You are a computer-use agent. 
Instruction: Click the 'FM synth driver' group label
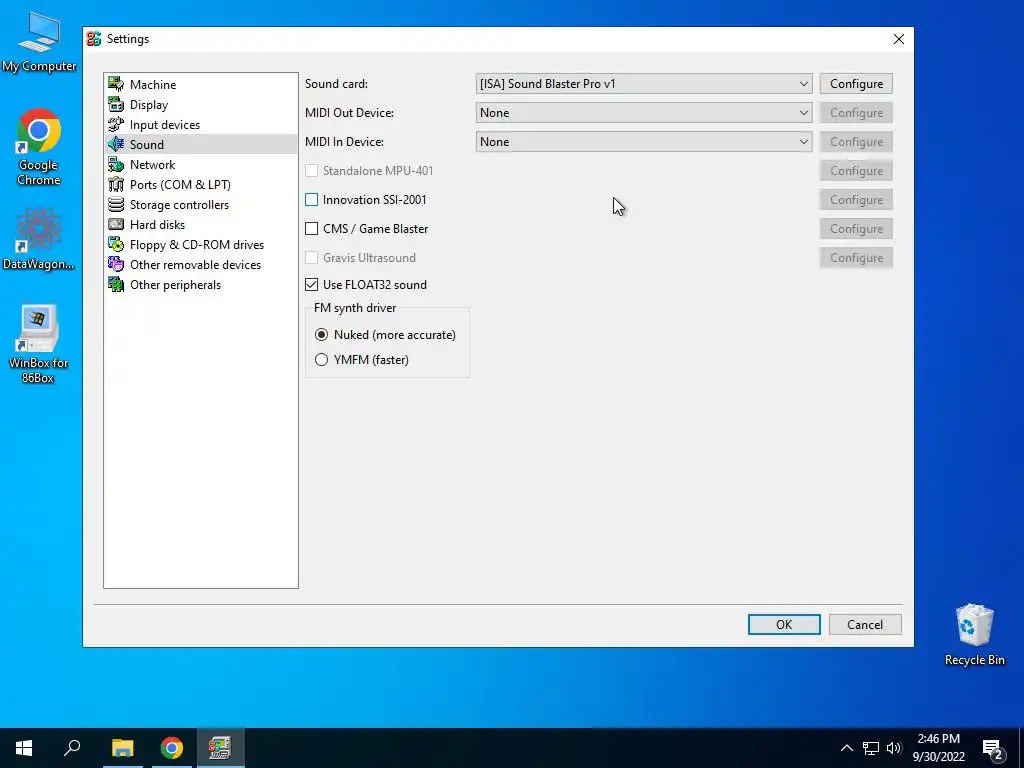point(355,308)
